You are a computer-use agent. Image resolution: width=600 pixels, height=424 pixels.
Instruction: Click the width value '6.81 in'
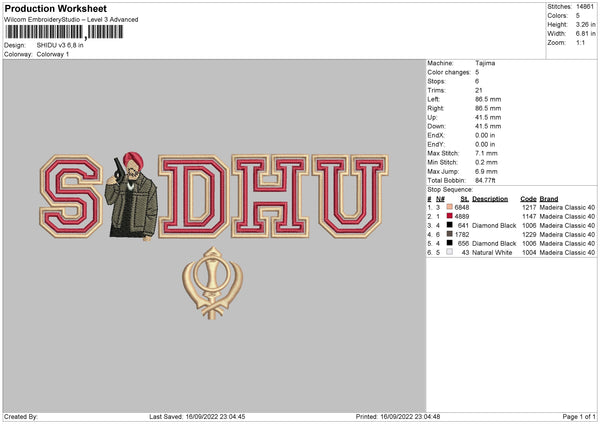click(585, 34)
